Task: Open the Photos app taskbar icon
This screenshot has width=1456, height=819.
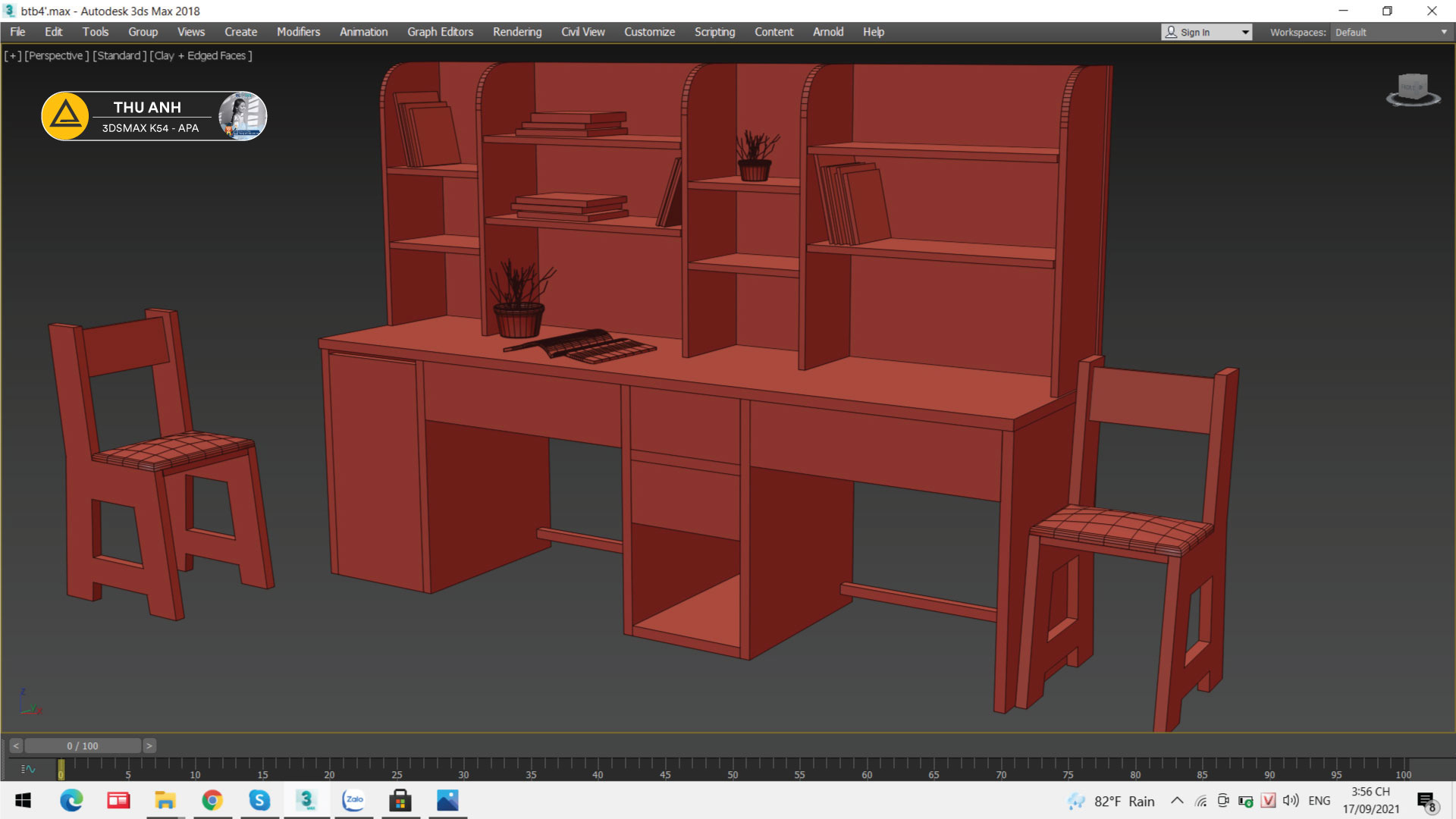Action: coord(447,800)
